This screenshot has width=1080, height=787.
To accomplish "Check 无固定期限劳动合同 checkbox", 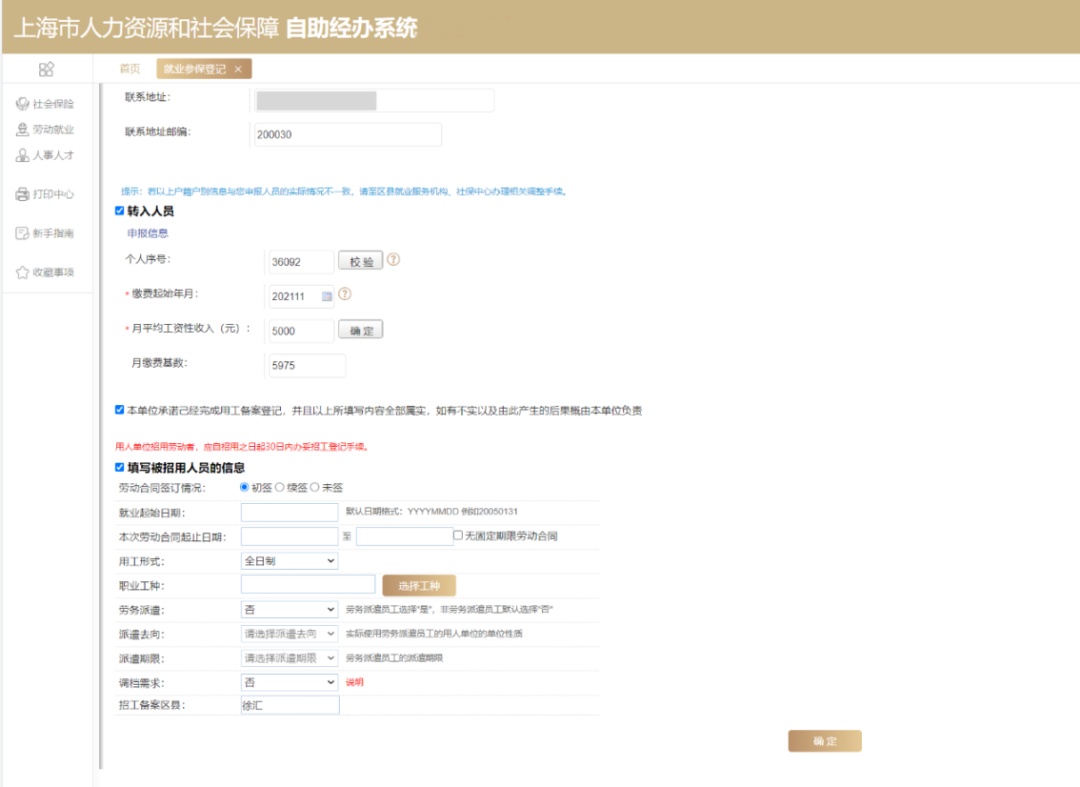I will coord(458,536).
